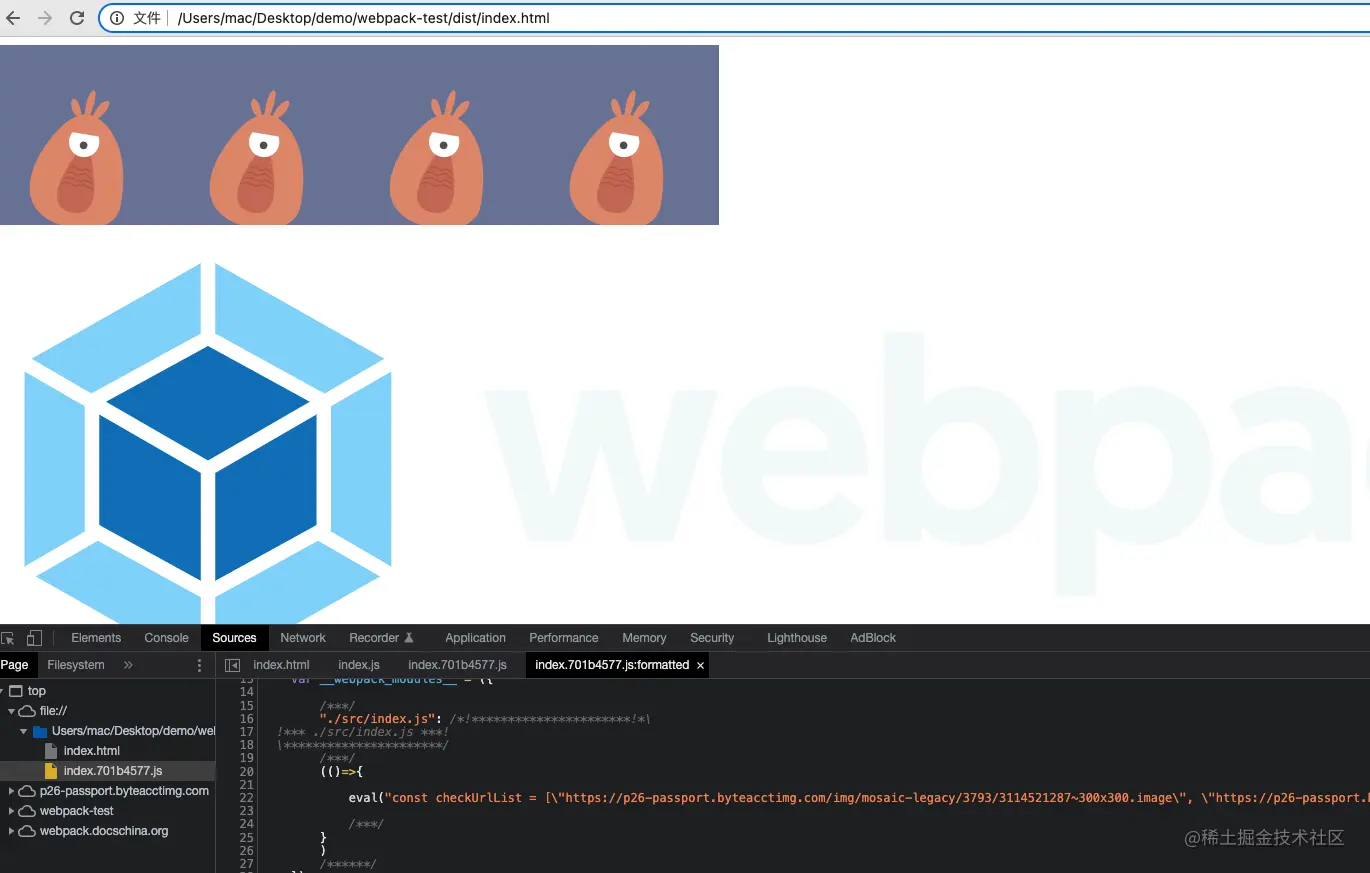Image resolution: width=1370 pixels, height=873 pixels.
Task: Click the (()=>{ text on line 20
Action: (341, 772)
